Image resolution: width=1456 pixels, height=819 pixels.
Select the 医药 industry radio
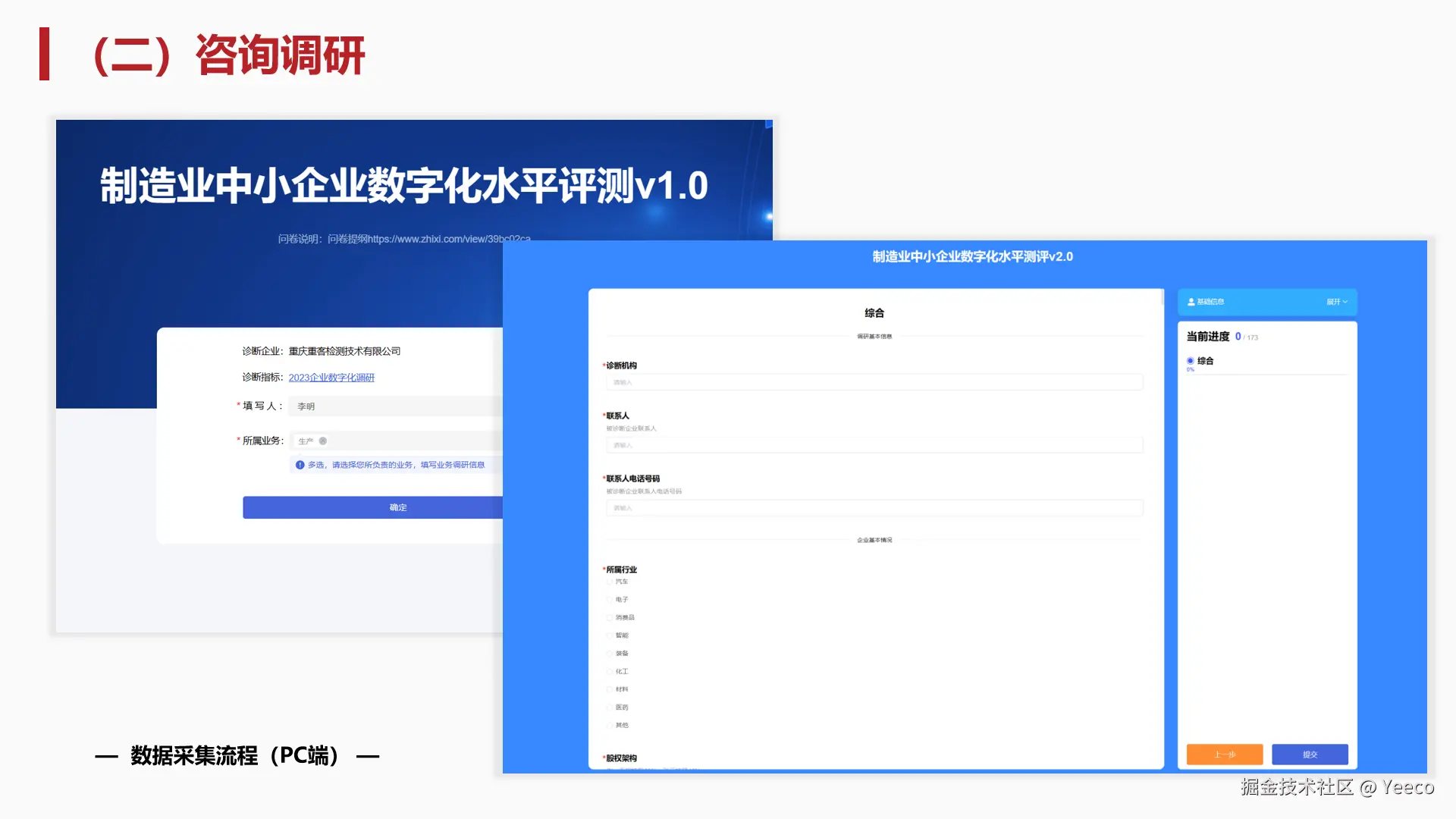click(610, 708)
